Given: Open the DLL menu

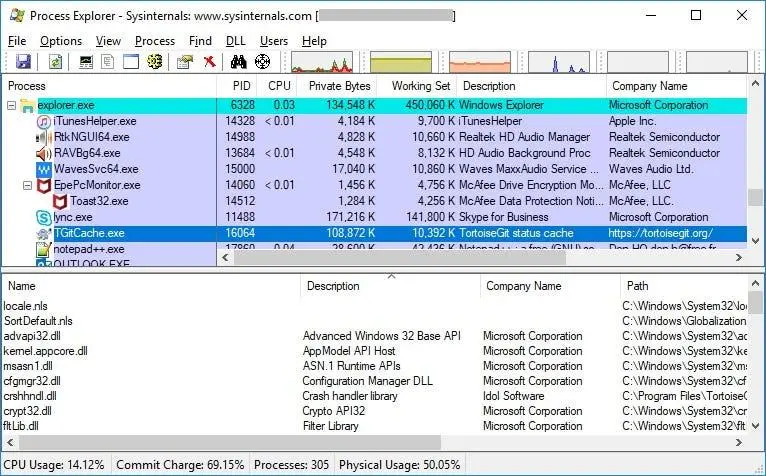Looking at the screenshot, I should tap(235, 41).
